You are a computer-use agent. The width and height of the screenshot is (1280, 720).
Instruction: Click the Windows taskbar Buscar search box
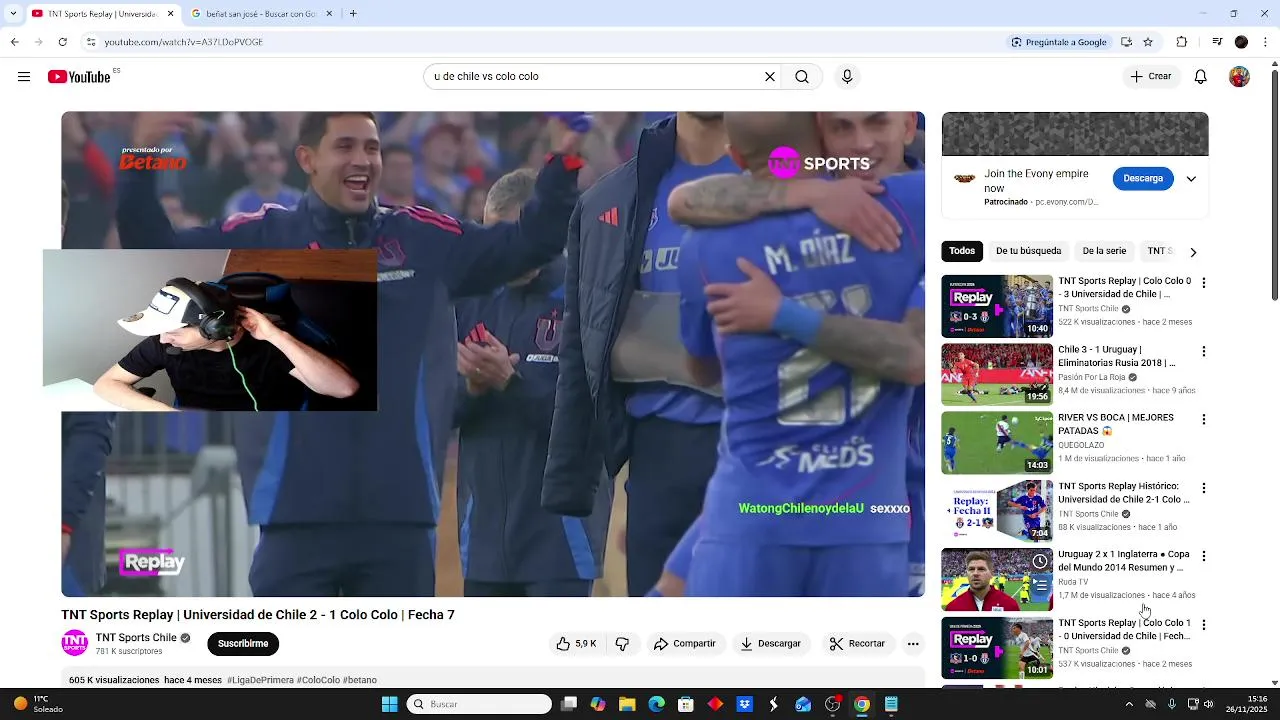[480, 704]
